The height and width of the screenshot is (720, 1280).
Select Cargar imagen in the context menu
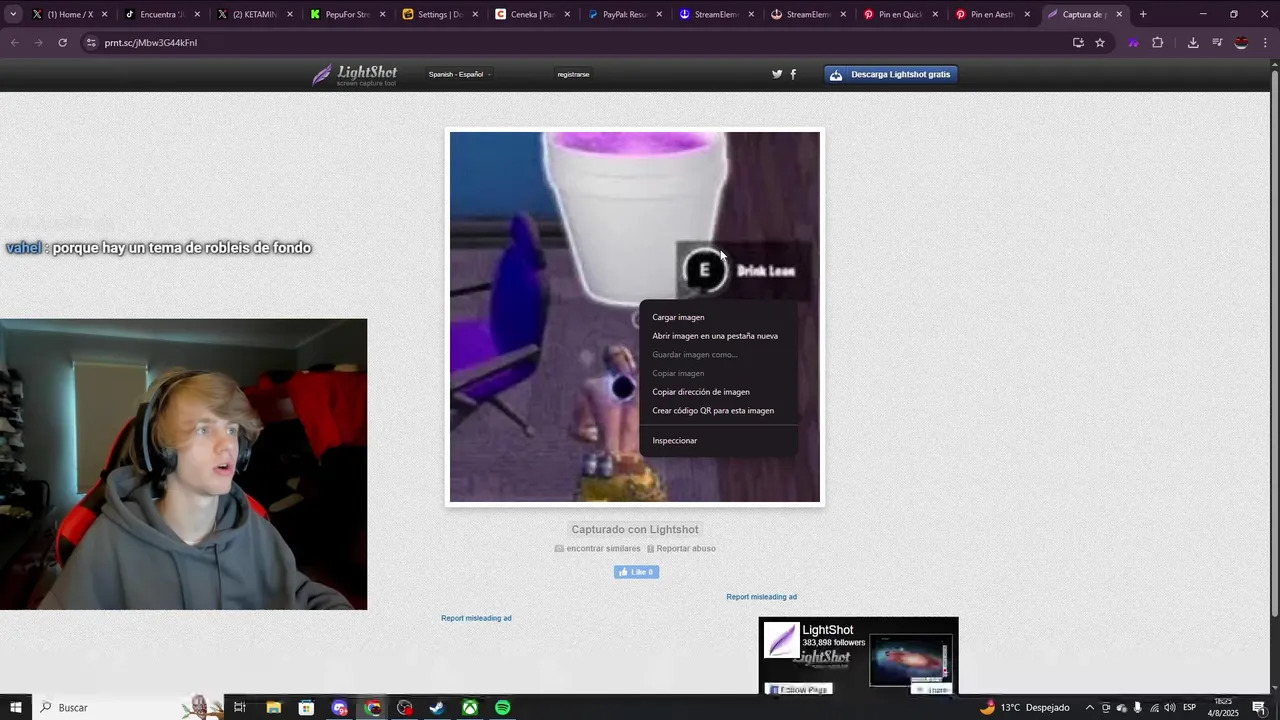pos(719,317)
